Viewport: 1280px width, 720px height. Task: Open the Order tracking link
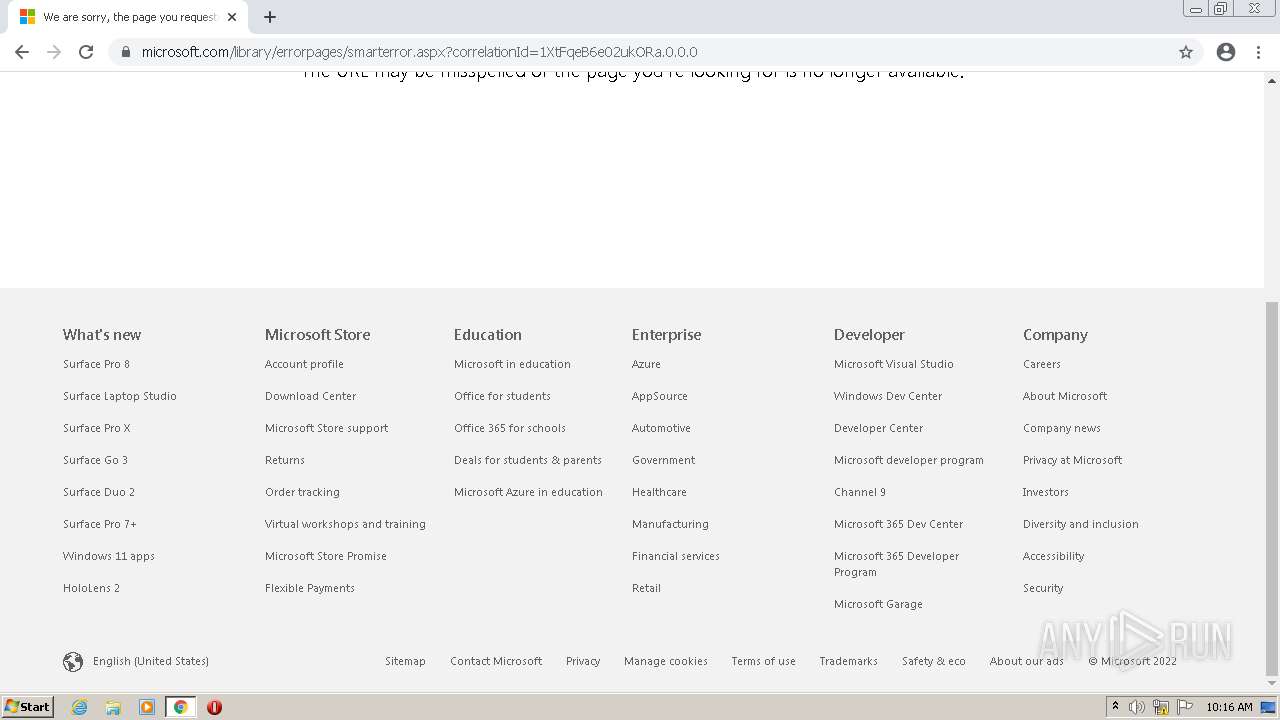point(302,492)
